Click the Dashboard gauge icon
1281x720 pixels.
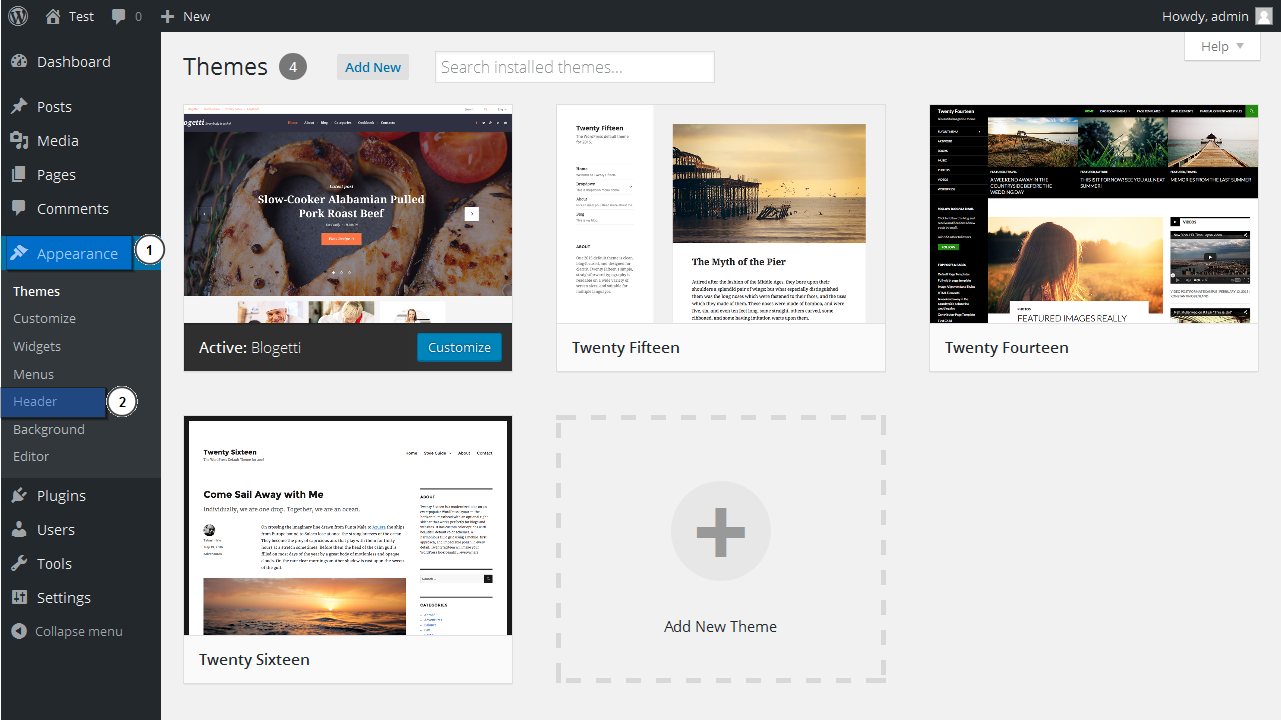(19, 61)
